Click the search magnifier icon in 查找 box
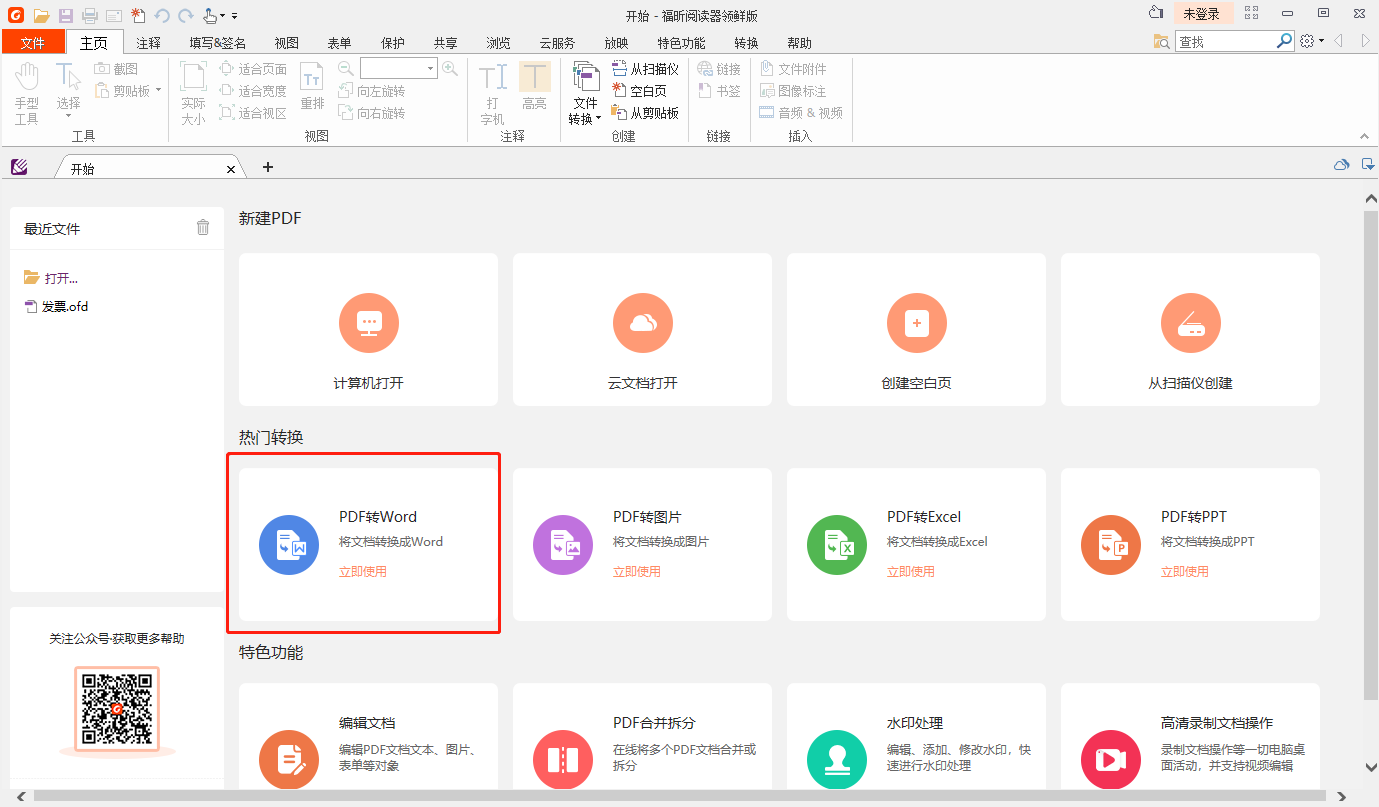Image resolution: width=1379 pixels, height=807 pixels. [x=1285, y=41]
